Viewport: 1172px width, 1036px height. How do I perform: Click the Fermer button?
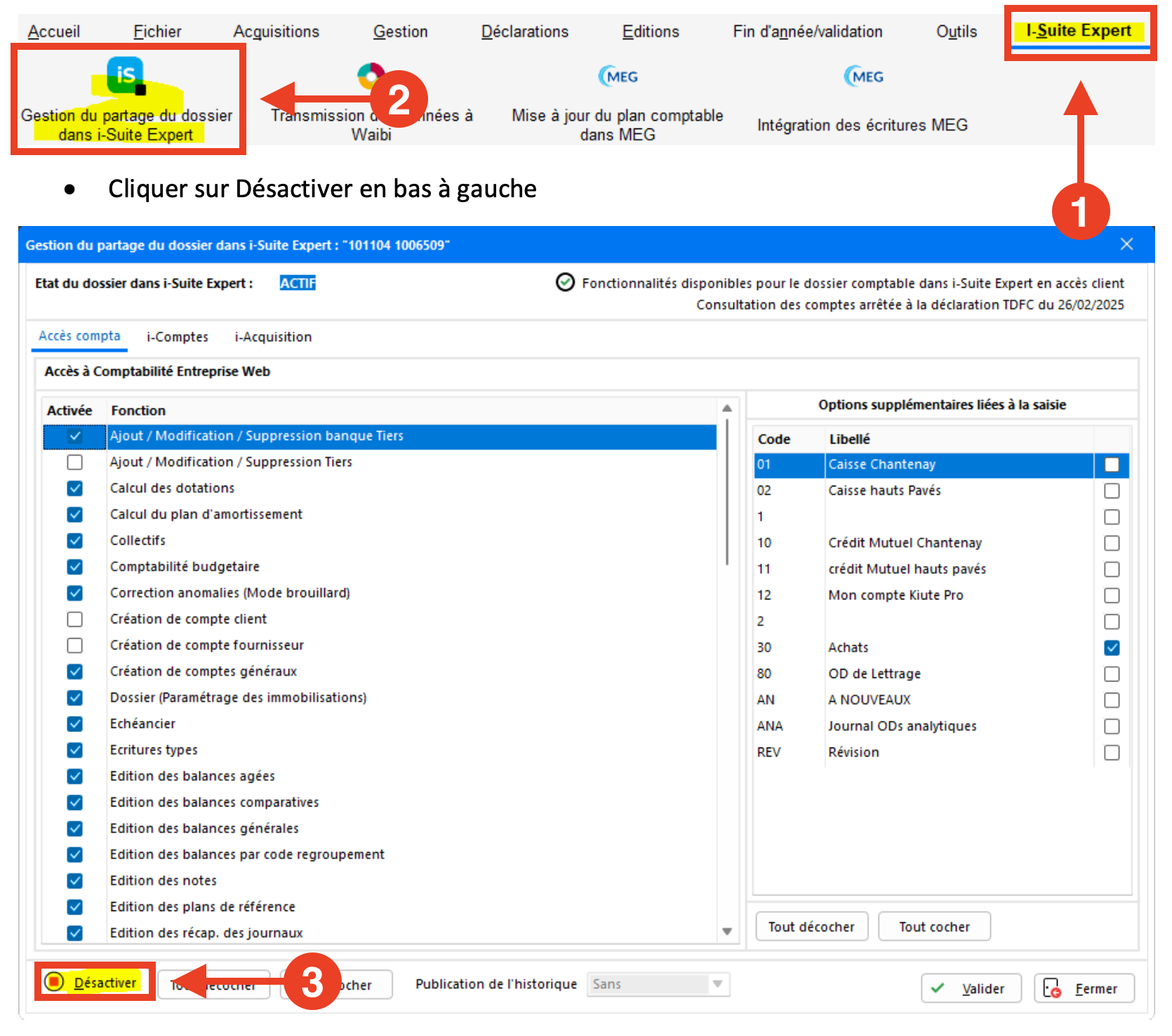(1084, 988)
